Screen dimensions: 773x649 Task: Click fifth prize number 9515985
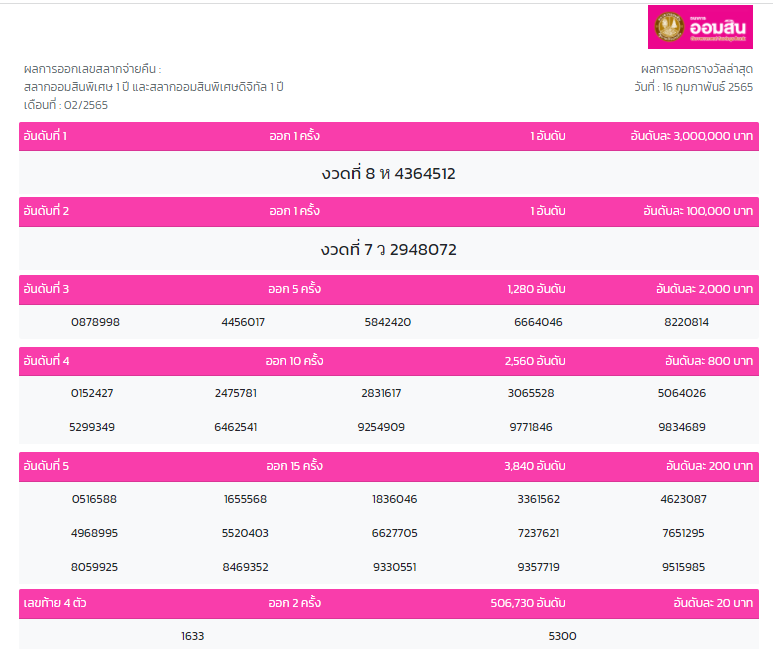[683, 567]
